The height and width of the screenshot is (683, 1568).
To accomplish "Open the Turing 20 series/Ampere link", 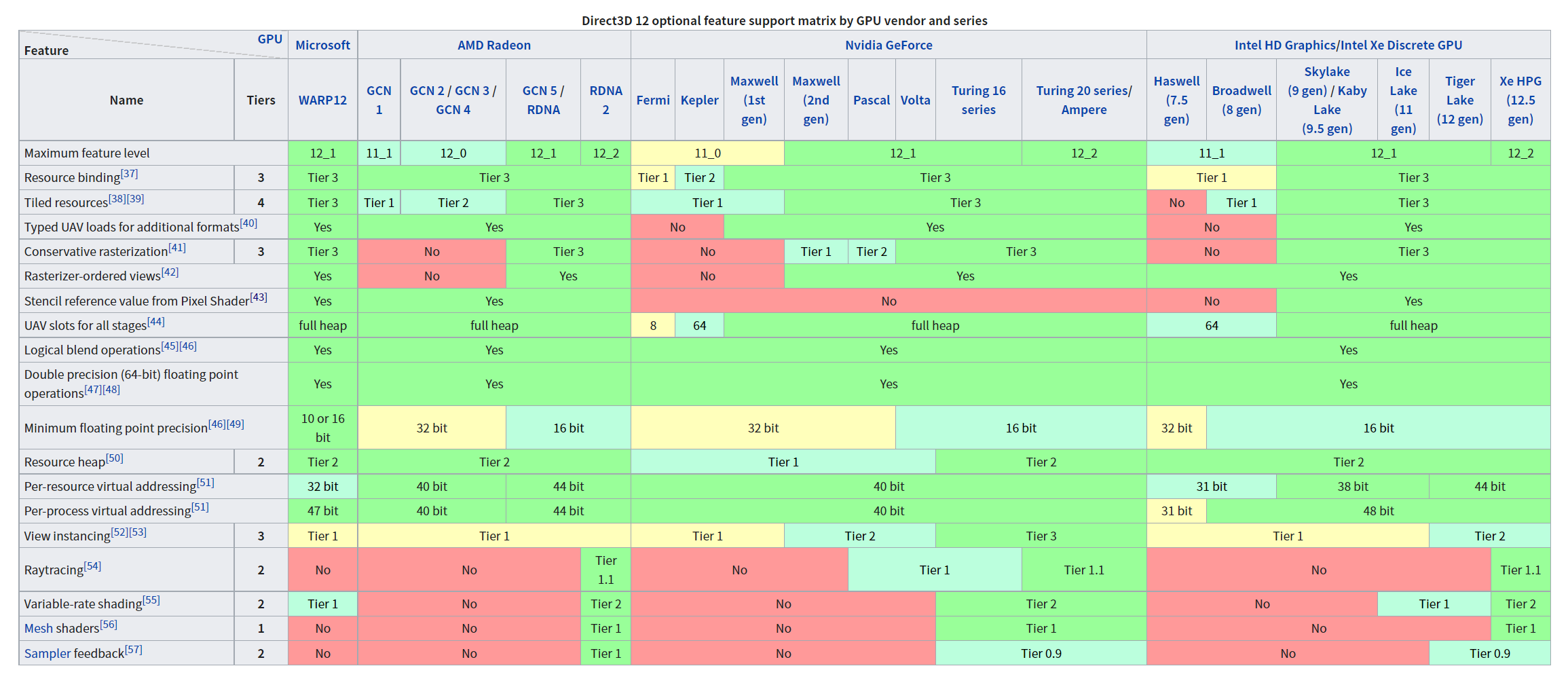I will pos(1083,100).
